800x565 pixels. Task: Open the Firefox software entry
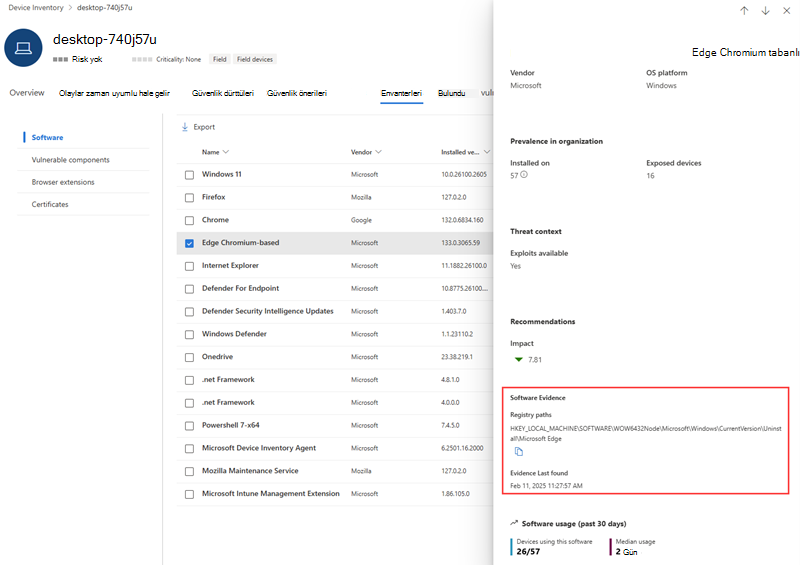(213, 197)
